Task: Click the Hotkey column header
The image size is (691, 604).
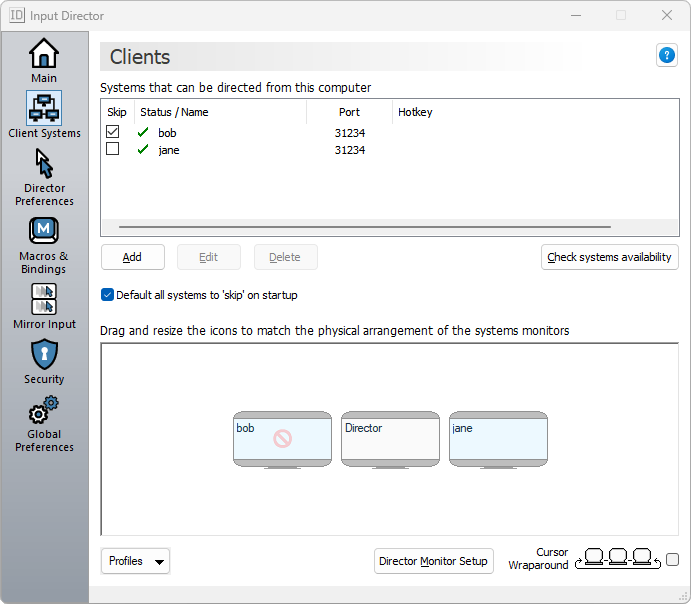Action: click(415, 112)
